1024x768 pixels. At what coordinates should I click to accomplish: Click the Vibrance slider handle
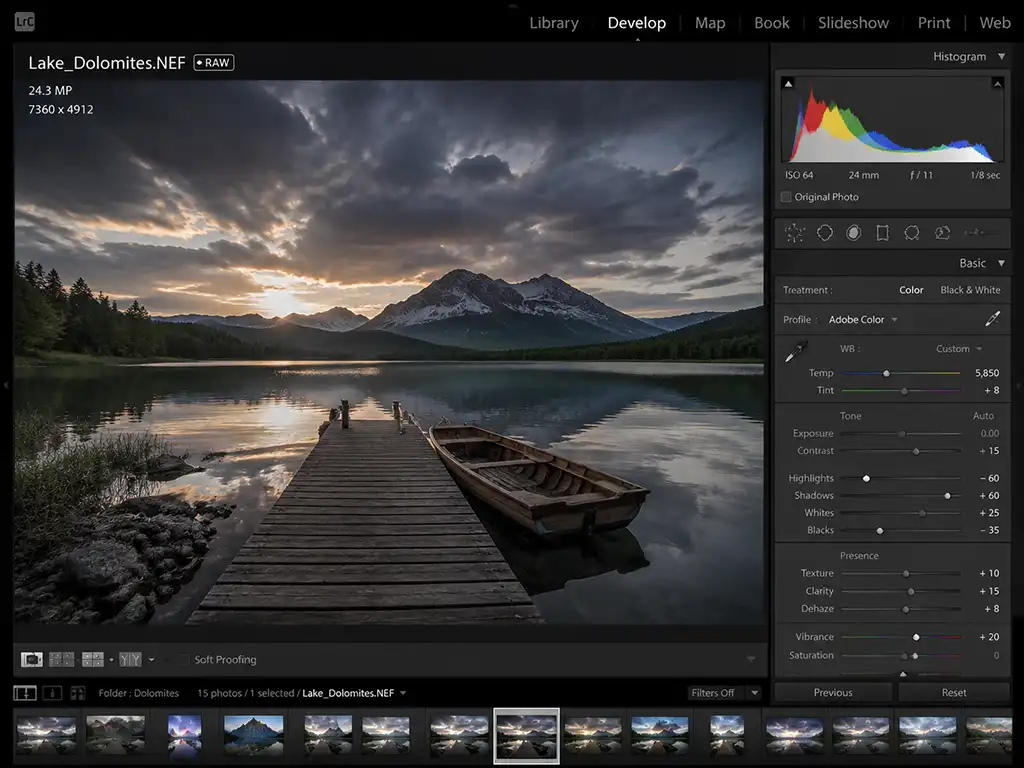(x=916, y=637)
